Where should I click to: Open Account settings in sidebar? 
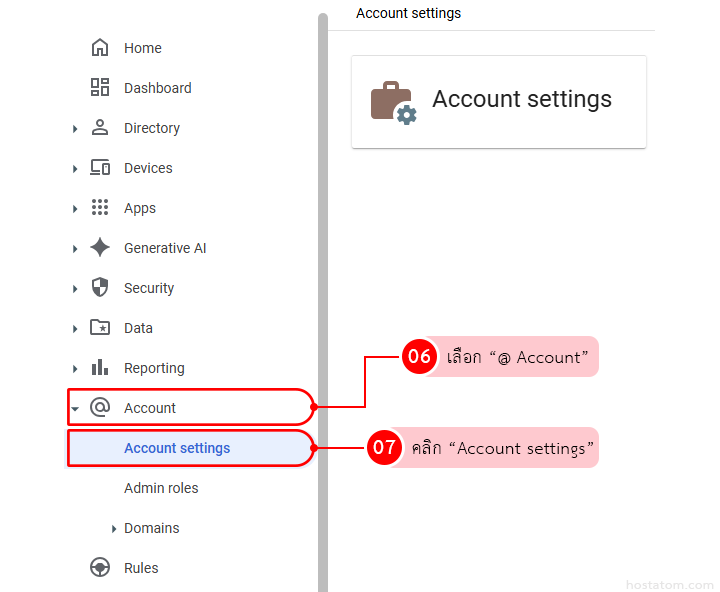pyautogui.click(x=177, y=448)
